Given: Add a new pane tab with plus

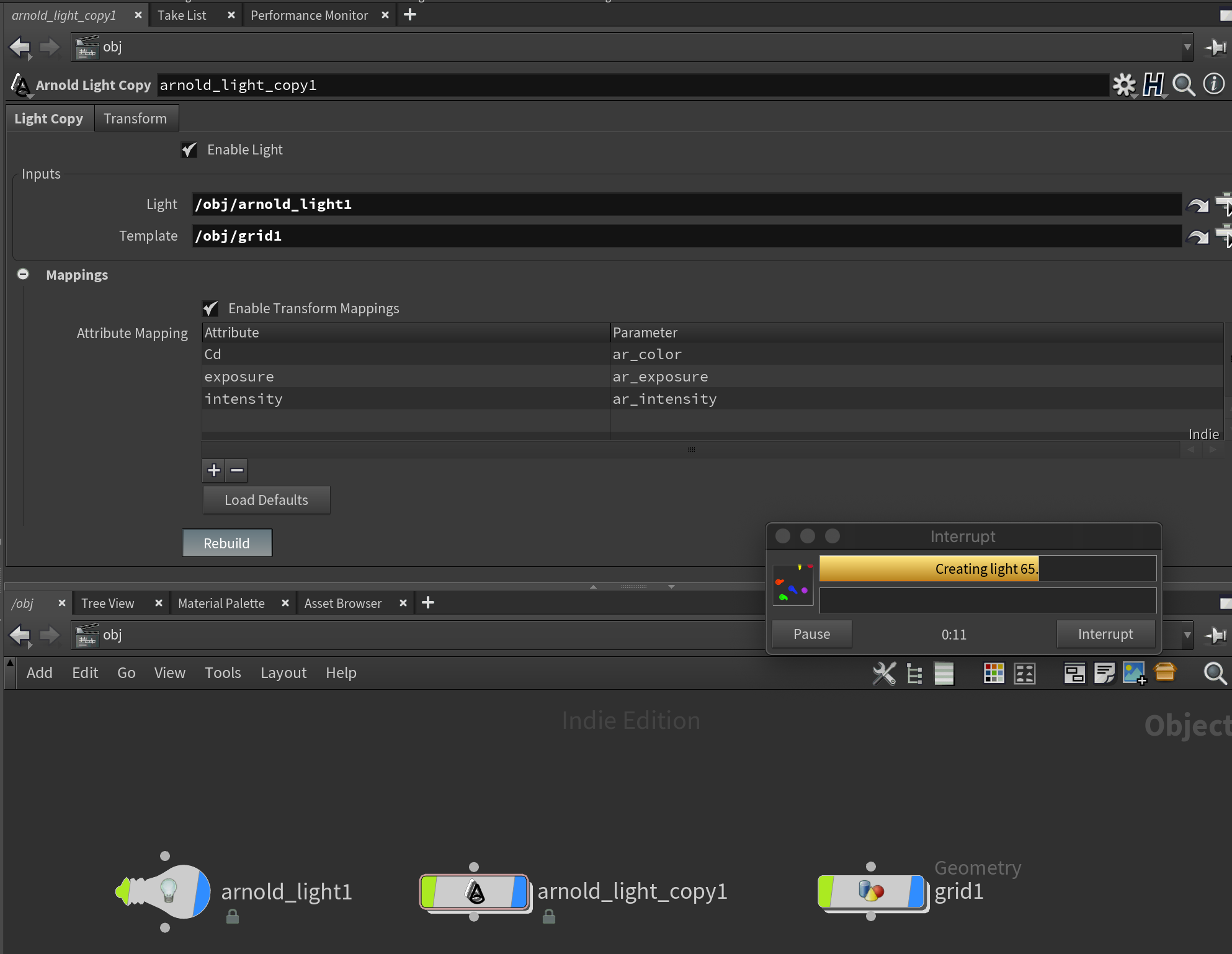Looking at the screenshot, I should 410,15.
